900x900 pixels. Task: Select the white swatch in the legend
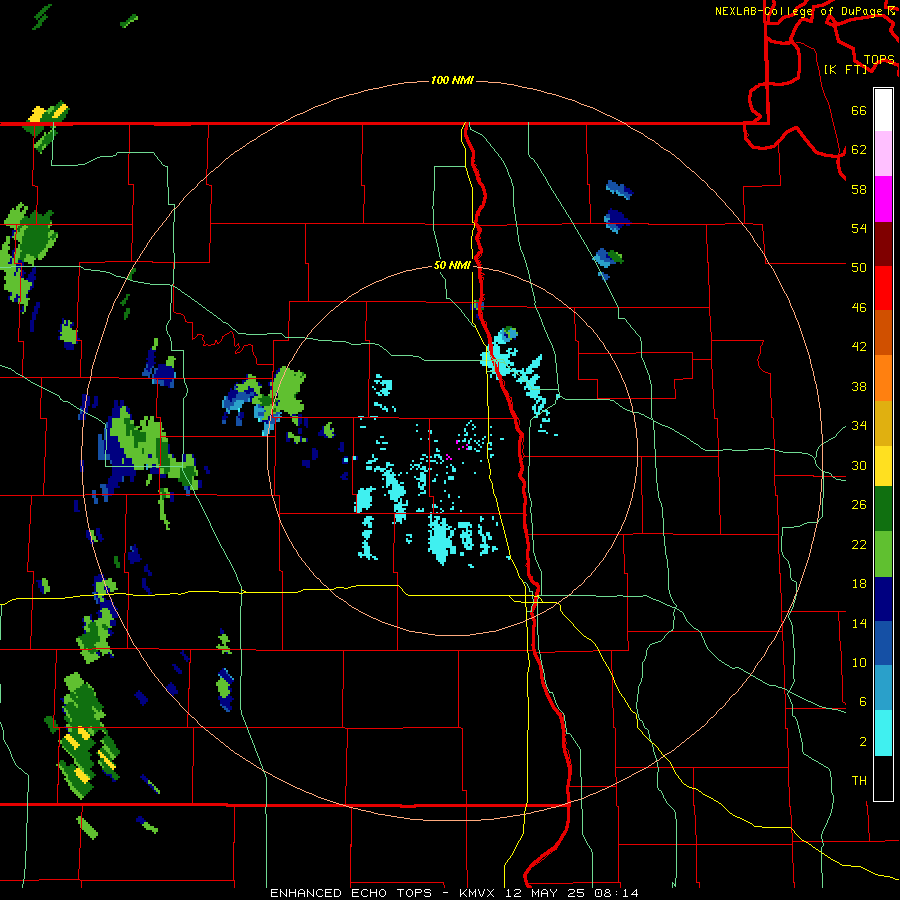883,110
